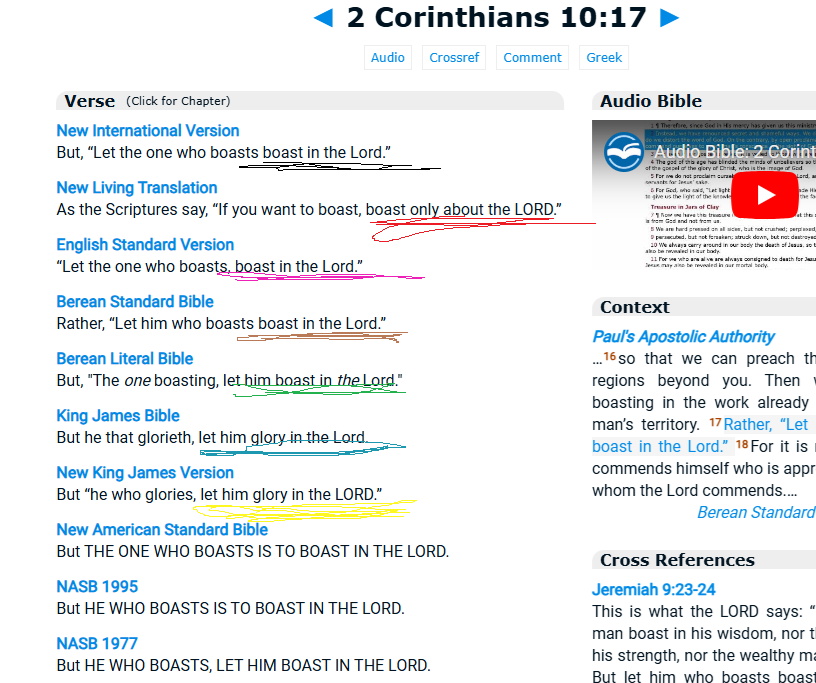816x683 pixels.
Task: Select the New Living Translation heading
Action: (x=136, y=187)
